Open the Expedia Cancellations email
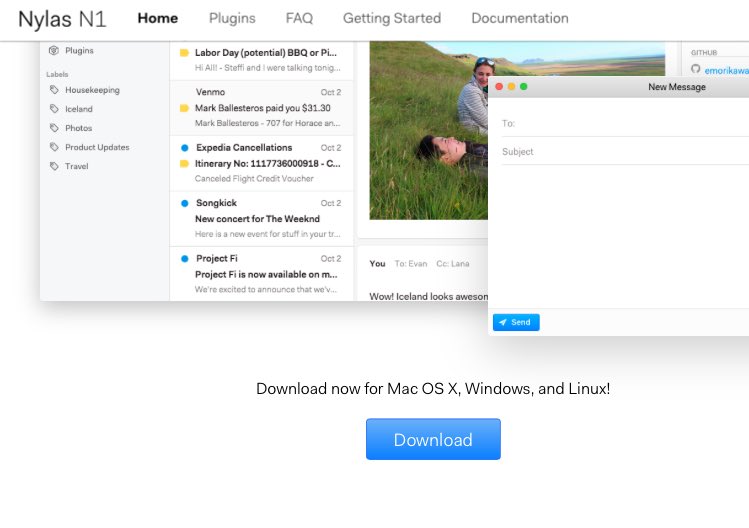The image size is (749, 528). [x=261, y=163]
